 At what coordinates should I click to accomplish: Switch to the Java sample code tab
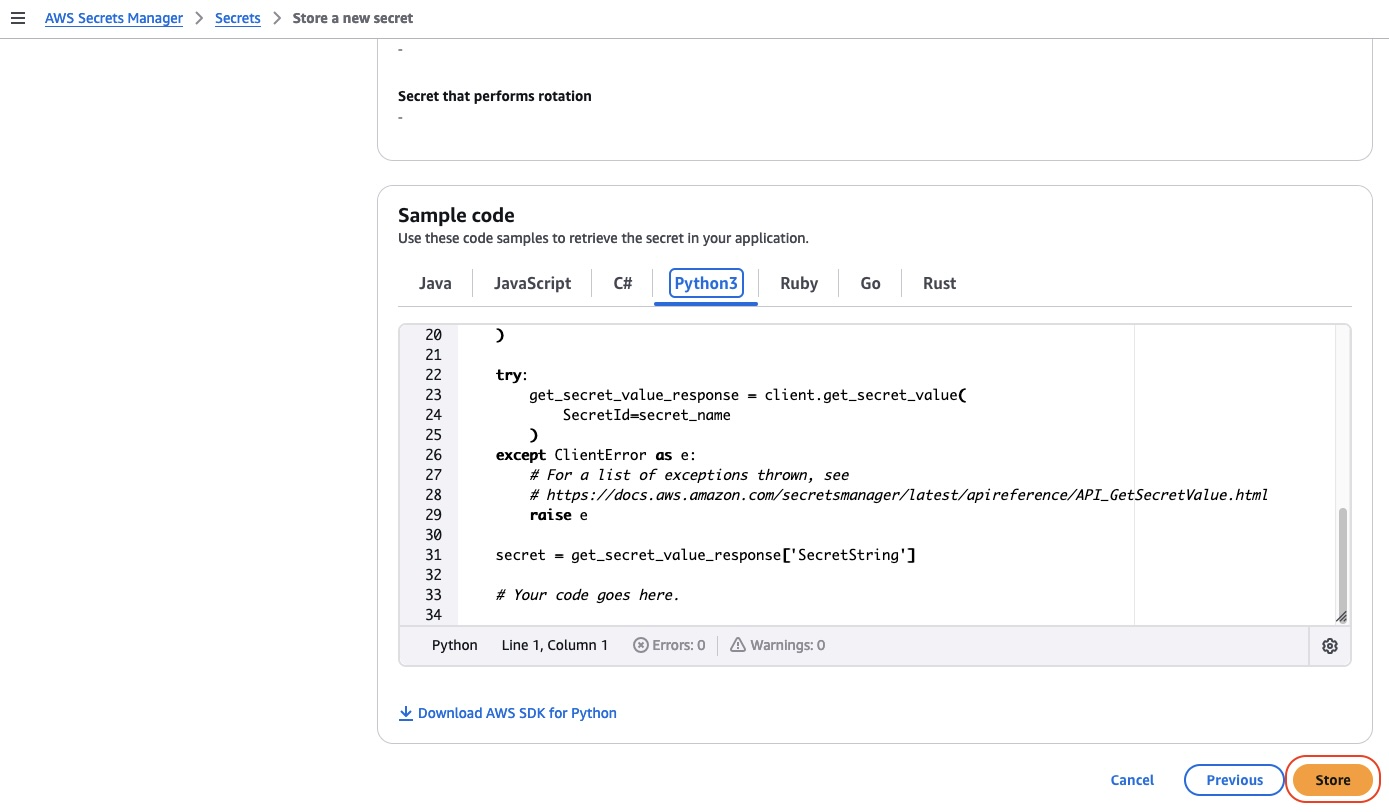click(x=434, y=283)
